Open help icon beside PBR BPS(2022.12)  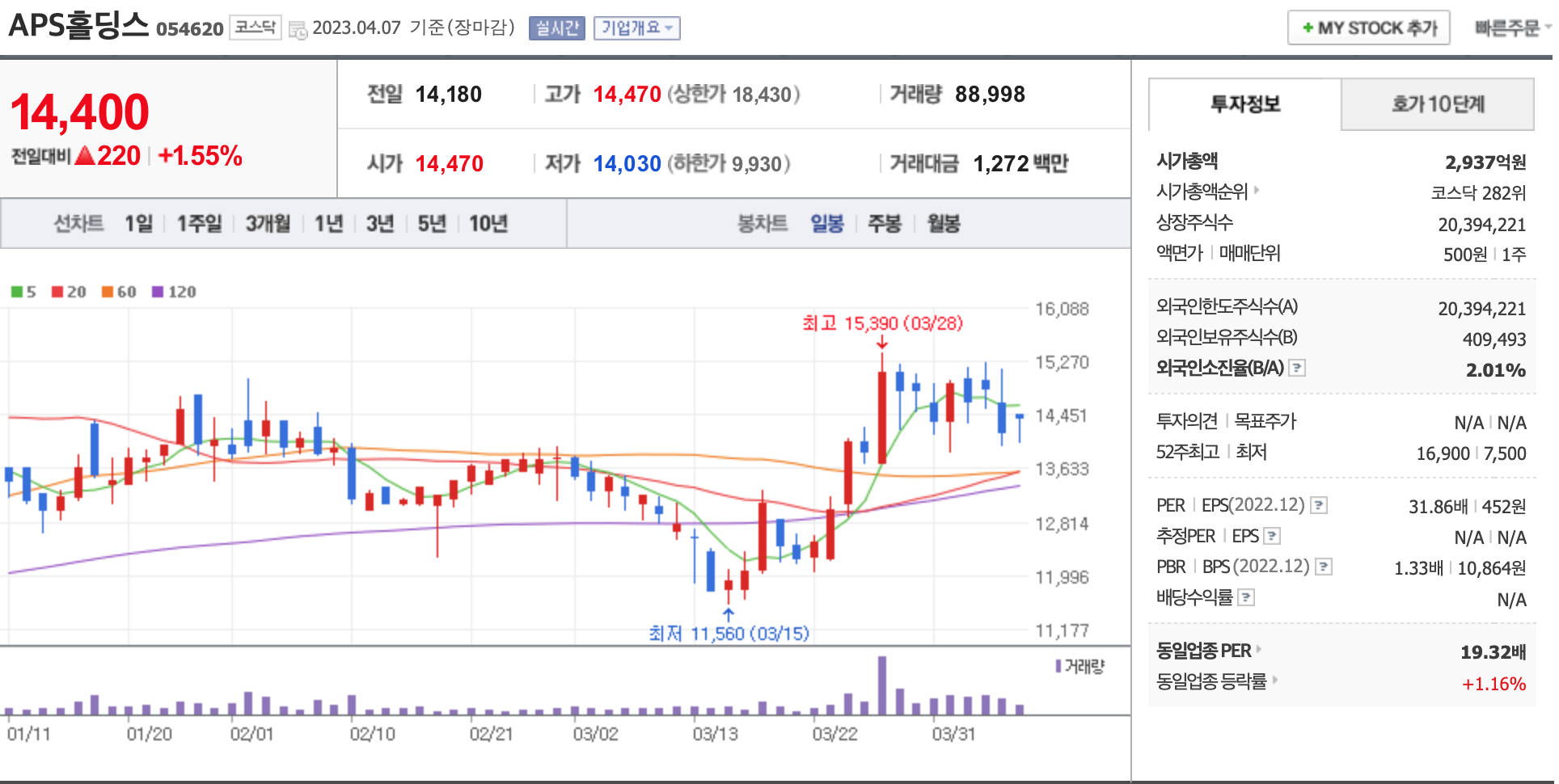tap(1324, 567)
